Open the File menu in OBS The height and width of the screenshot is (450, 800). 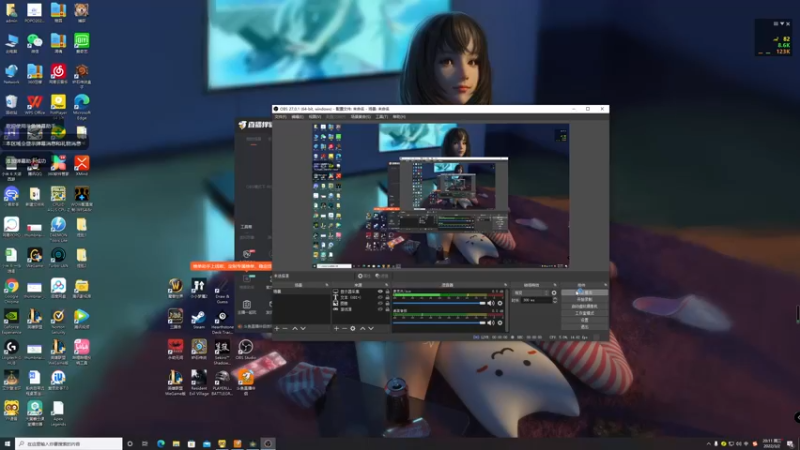pos(280,117)
